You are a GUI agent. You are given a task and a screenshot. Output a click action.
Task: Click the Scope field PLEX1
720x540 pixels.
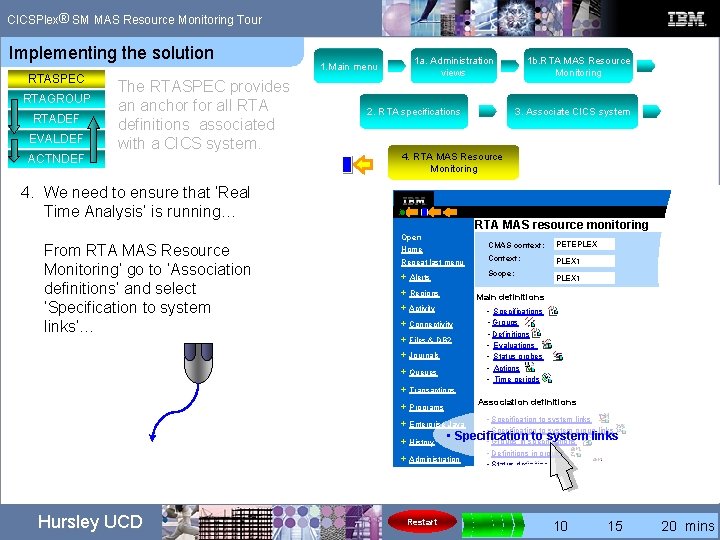coord(584,278)
